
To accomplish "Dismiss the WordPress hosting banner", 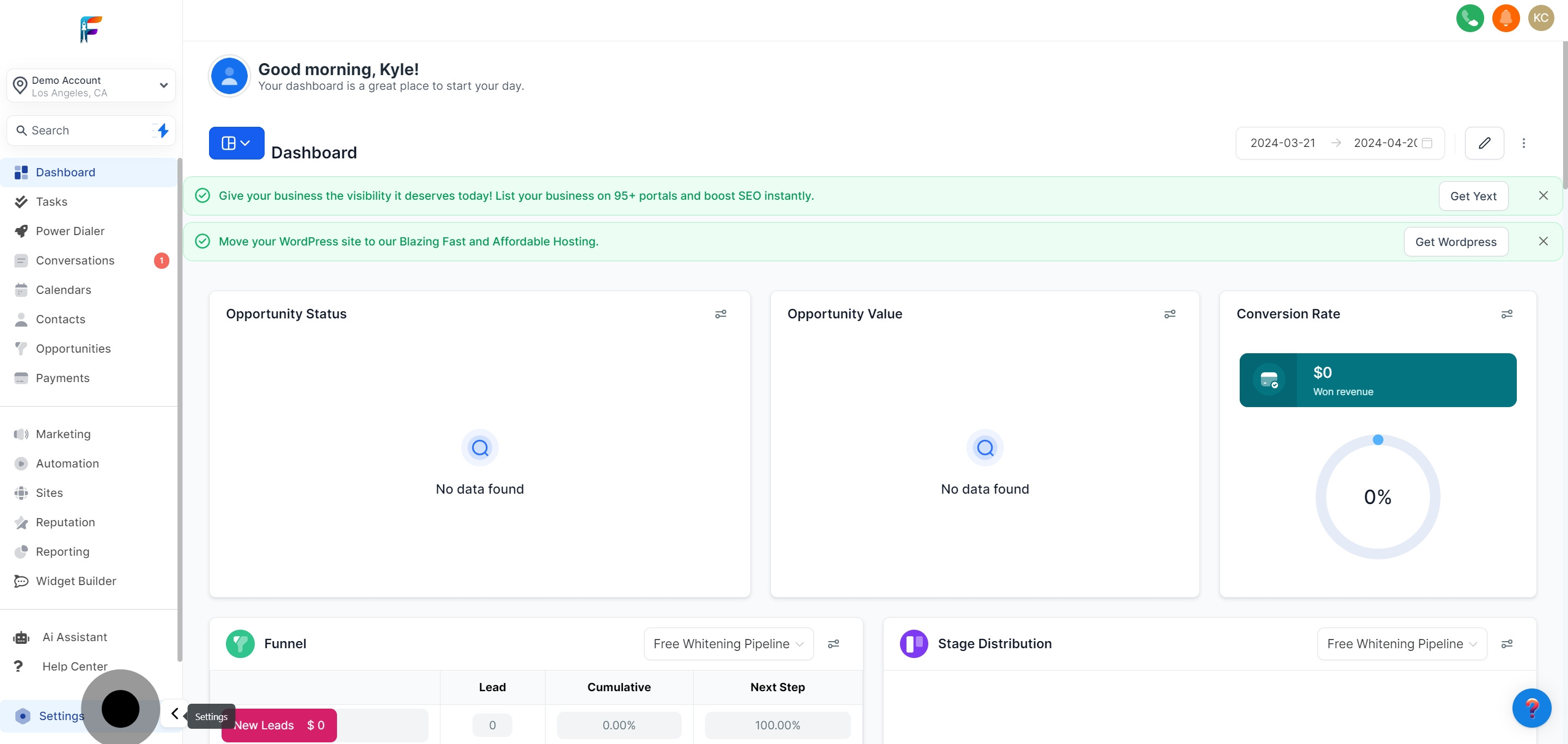I will pos(1543,242).
